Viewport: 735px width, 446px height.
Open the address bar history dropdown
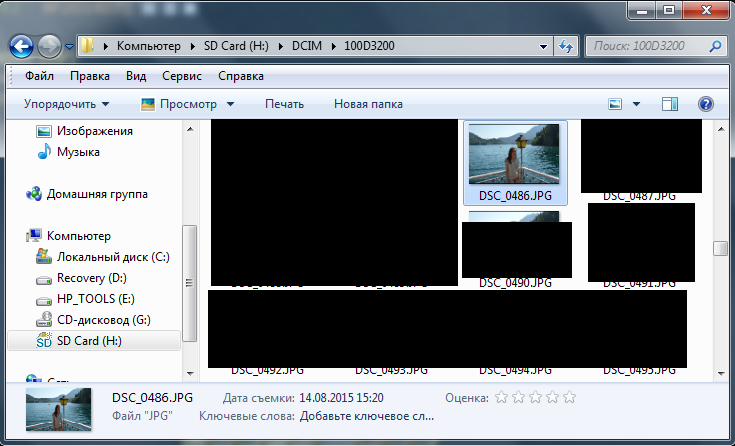coord(543,46)
